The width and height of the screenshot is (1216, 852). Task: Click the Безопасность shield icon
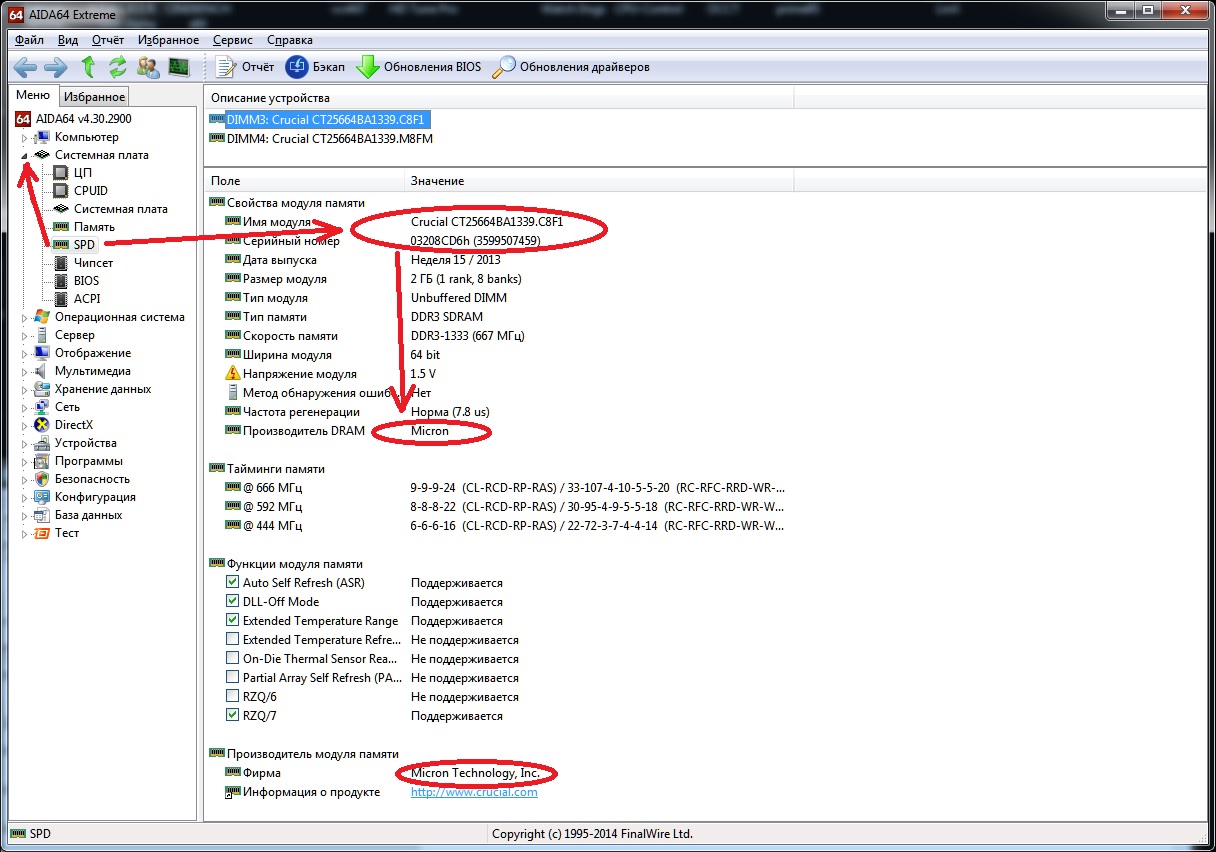pos(43,479)
